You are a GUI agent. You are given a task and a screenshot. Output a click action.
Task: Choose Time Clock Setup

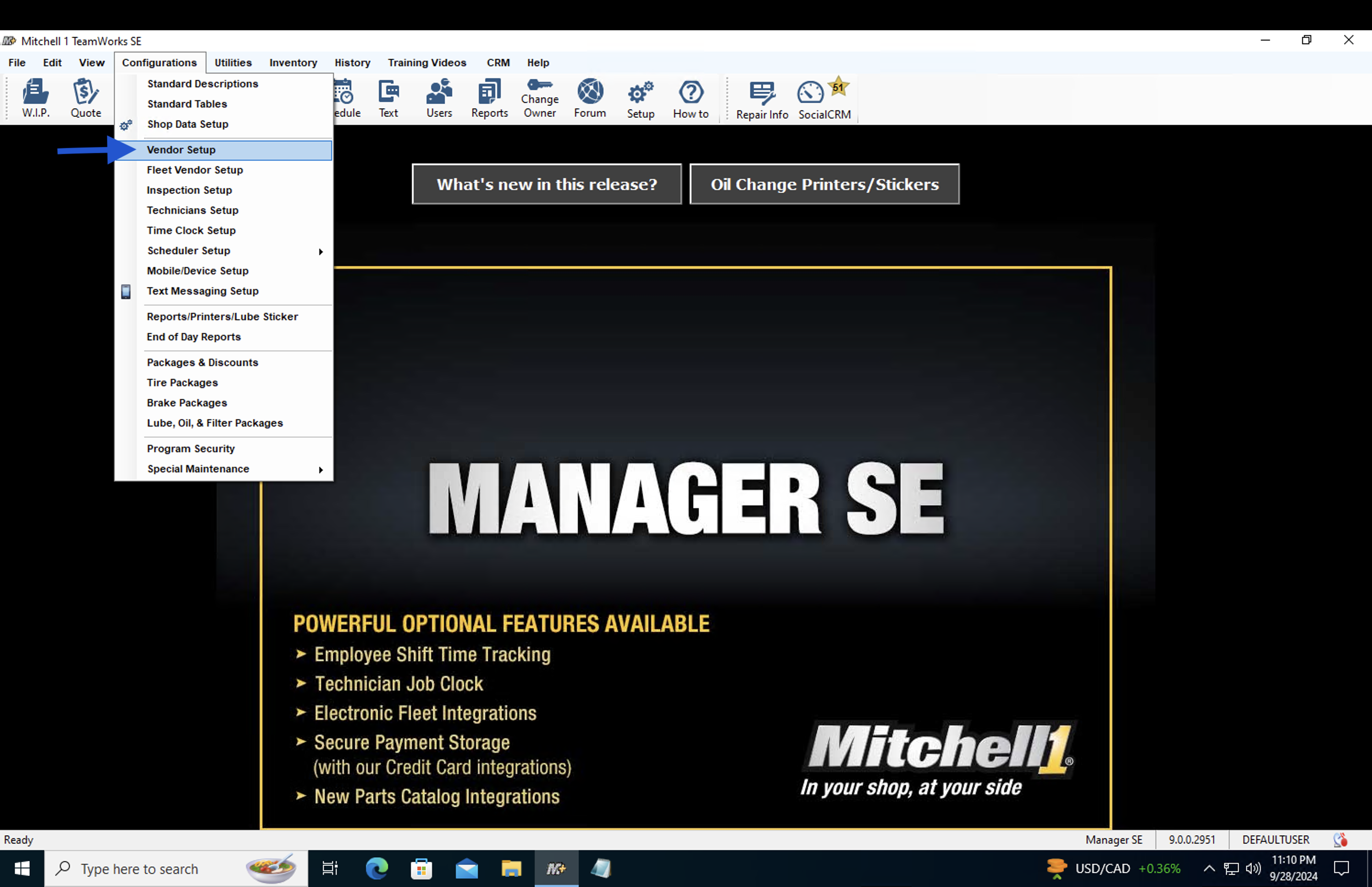[224, 230]
